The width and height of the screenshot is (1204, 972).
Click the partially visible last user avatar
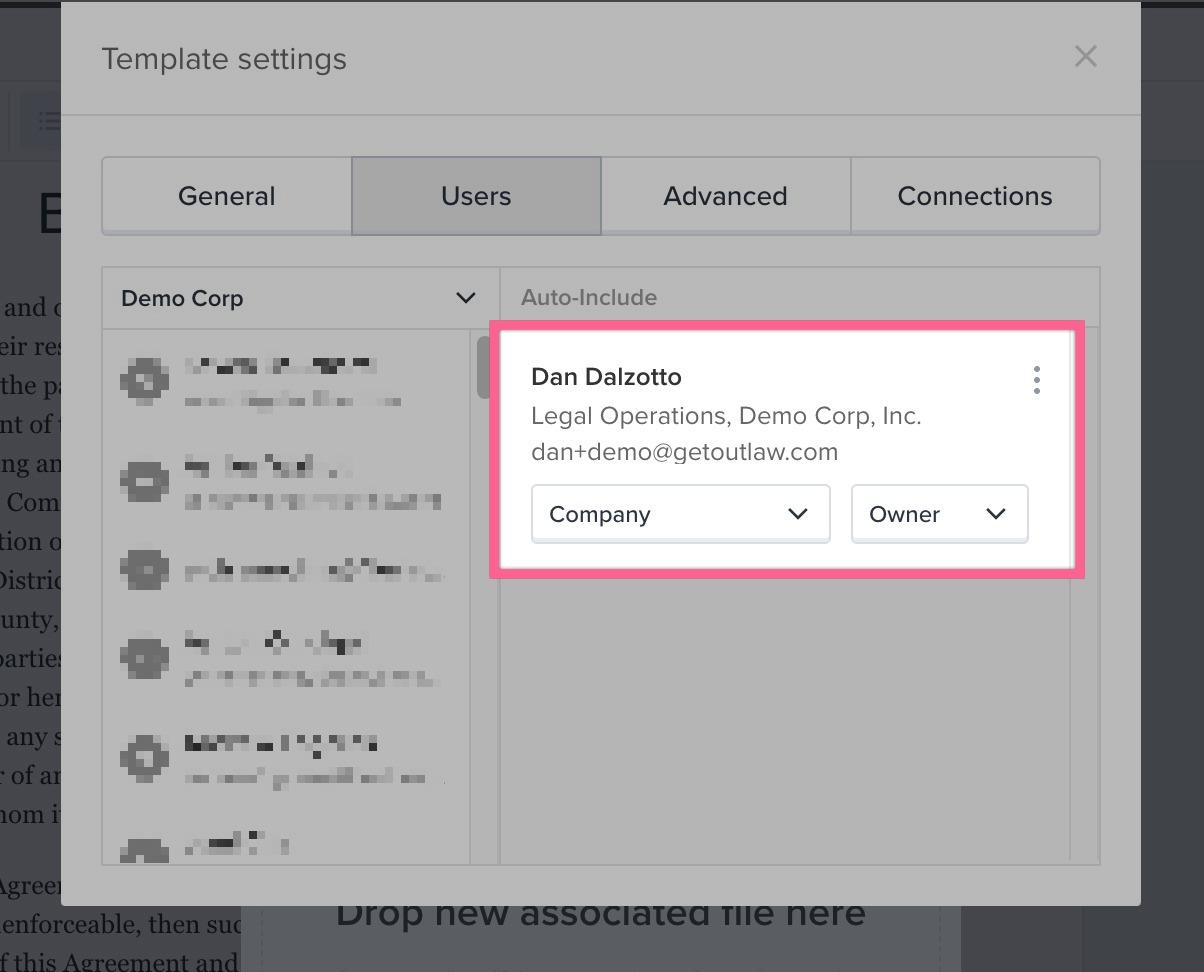[x=145, y=850]
